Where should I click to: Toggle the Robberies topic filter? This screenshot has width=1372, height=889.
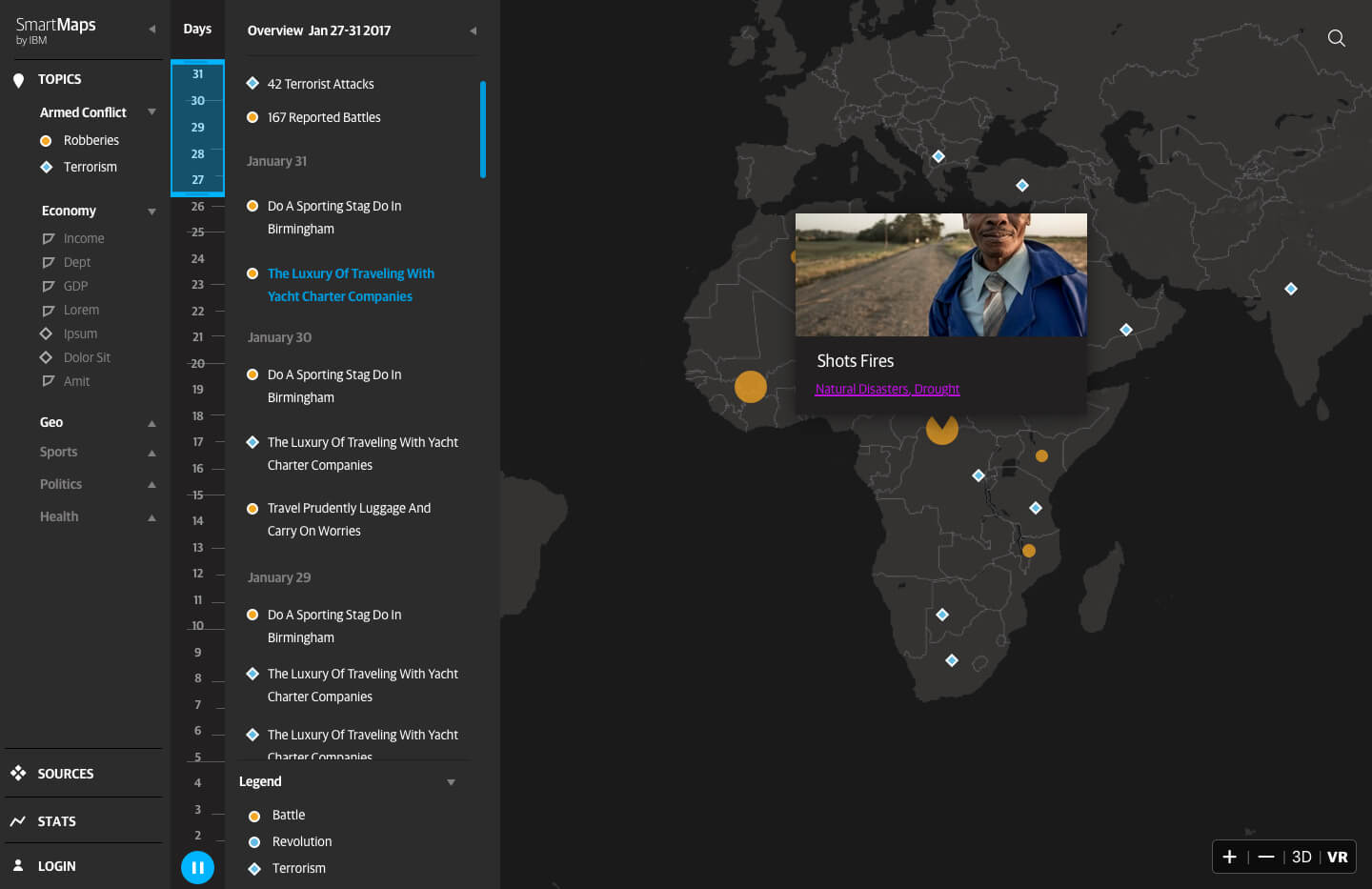click(x=46, y=140)
